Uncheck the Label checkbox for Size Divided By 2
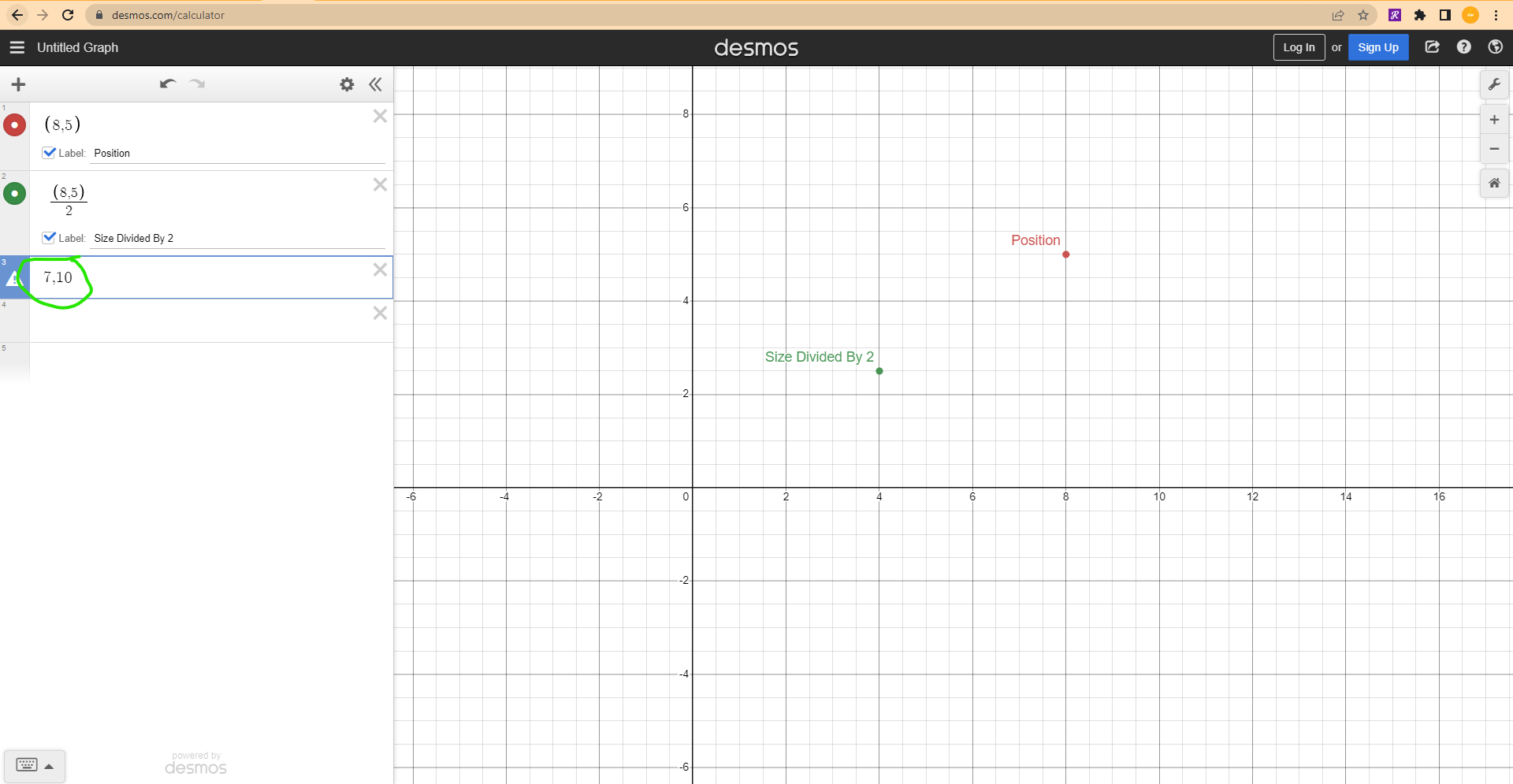The width and height of the screenshot is (1513, 784). pos(50,237)
